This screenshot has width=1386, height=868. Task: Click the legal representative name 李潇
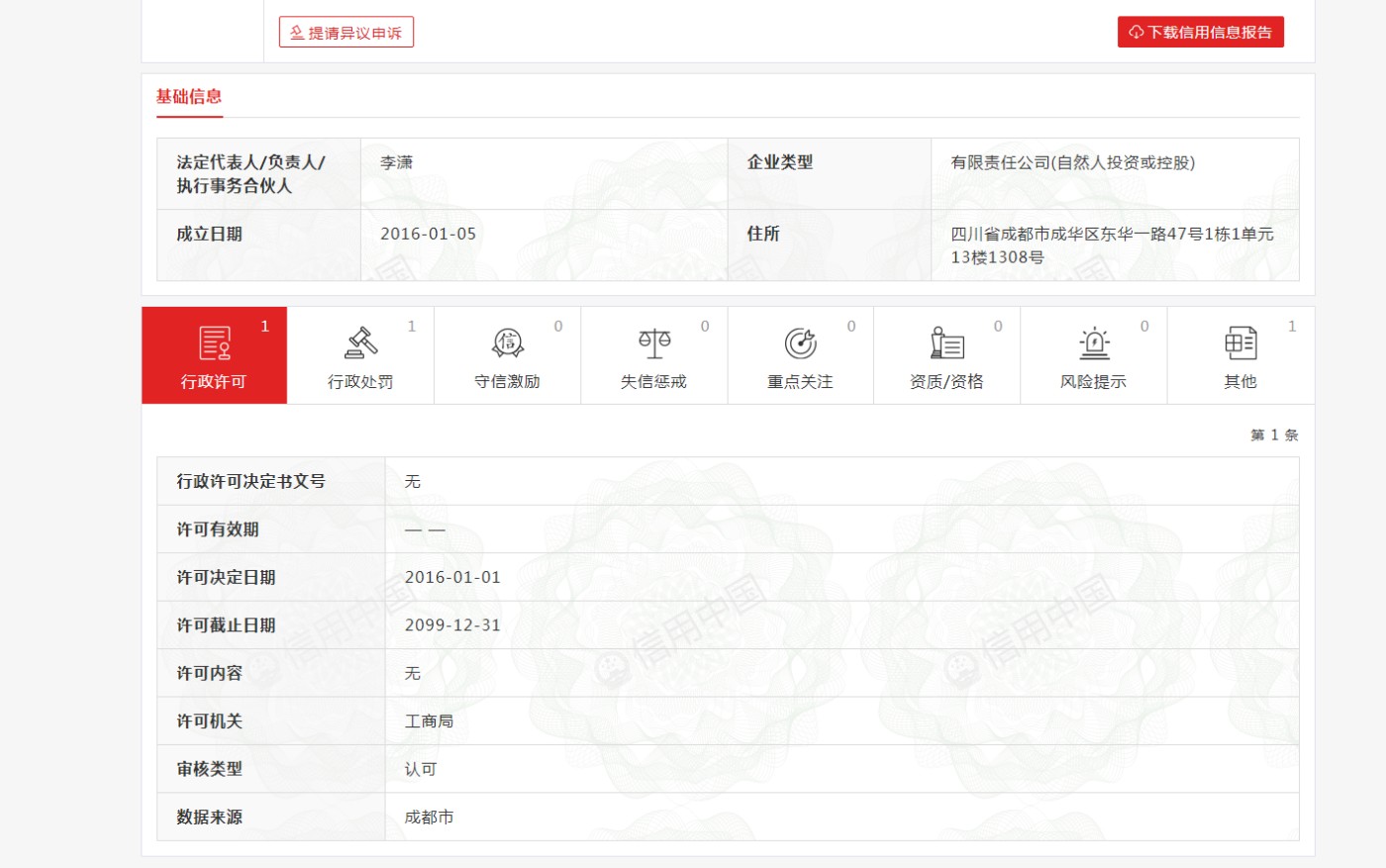[396, 163]
